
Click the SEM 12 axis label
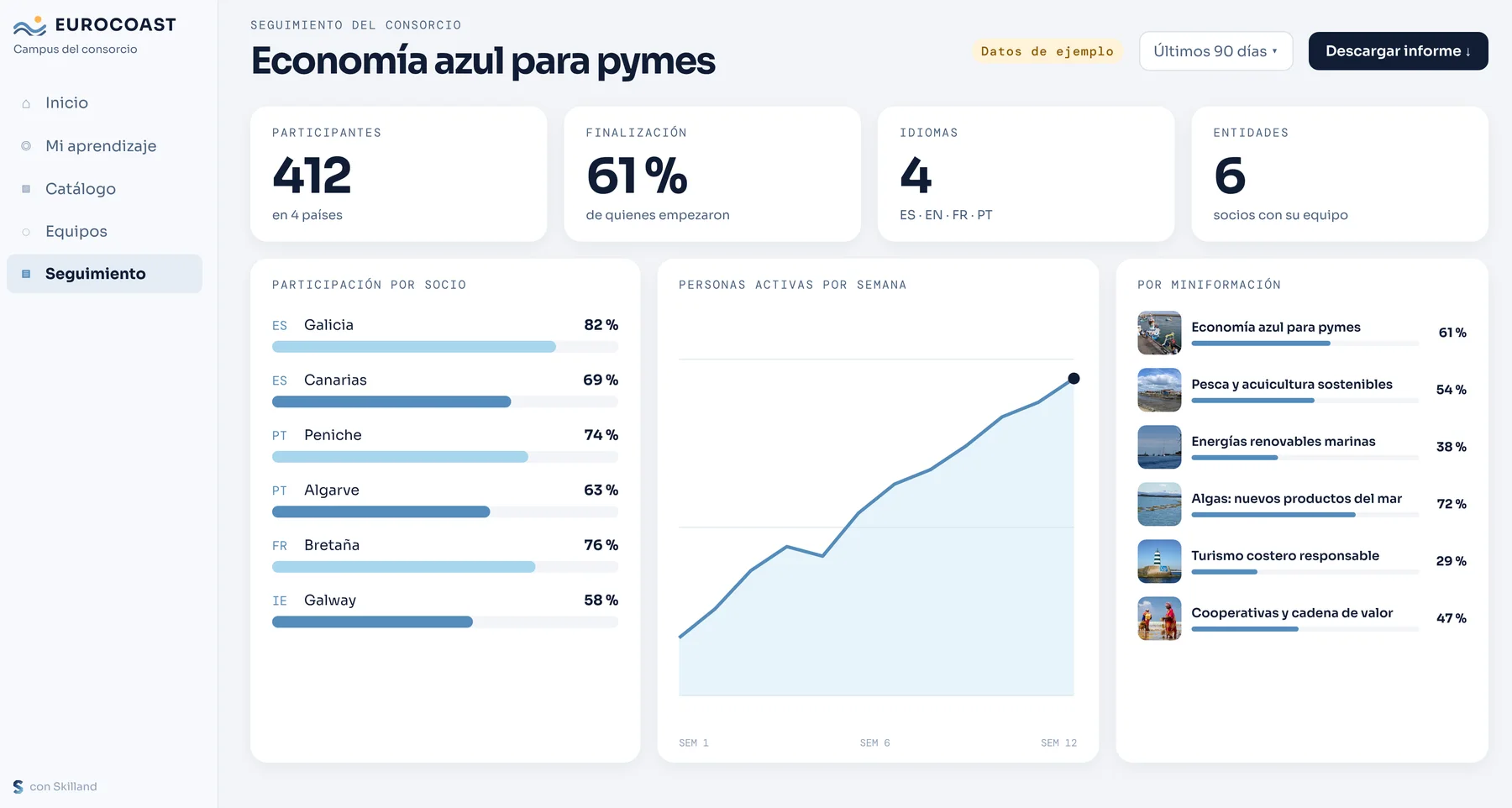point(1058,743)
